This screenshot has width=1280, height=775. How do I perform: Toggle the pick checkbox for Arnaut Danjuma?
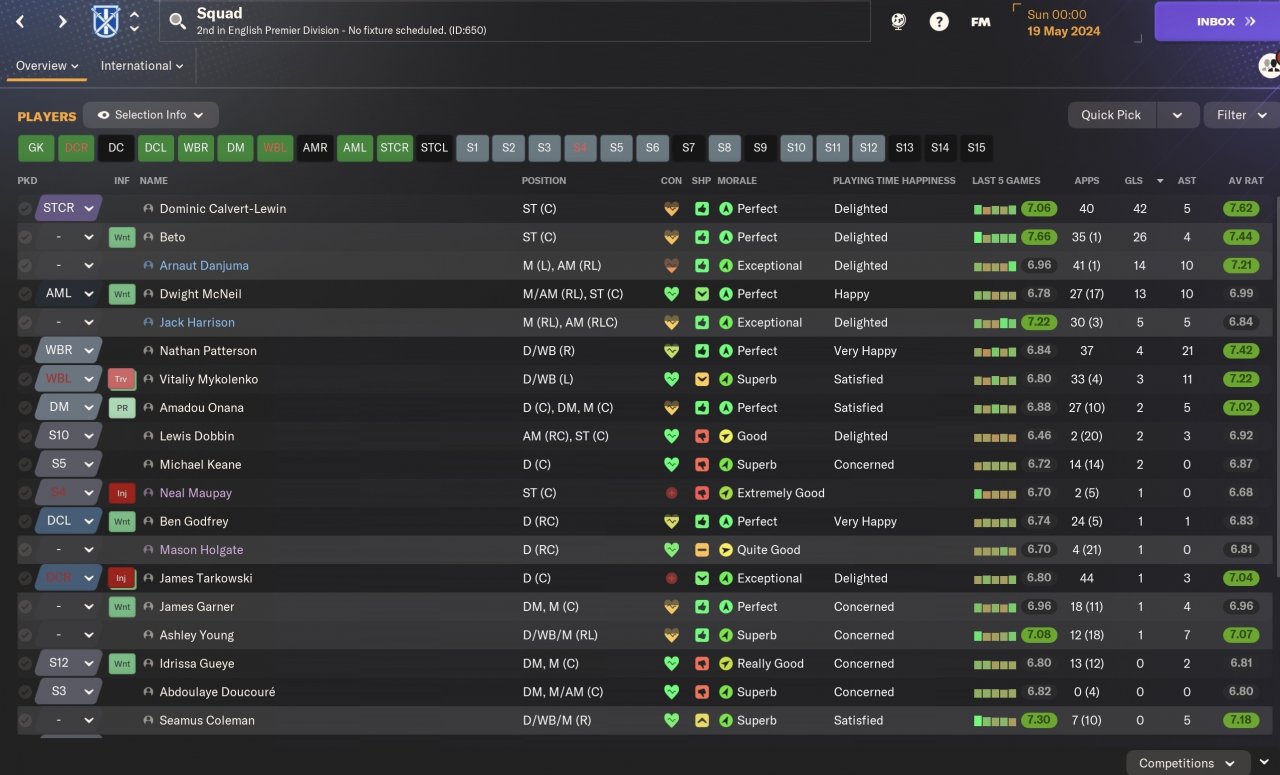coord(25,266)
